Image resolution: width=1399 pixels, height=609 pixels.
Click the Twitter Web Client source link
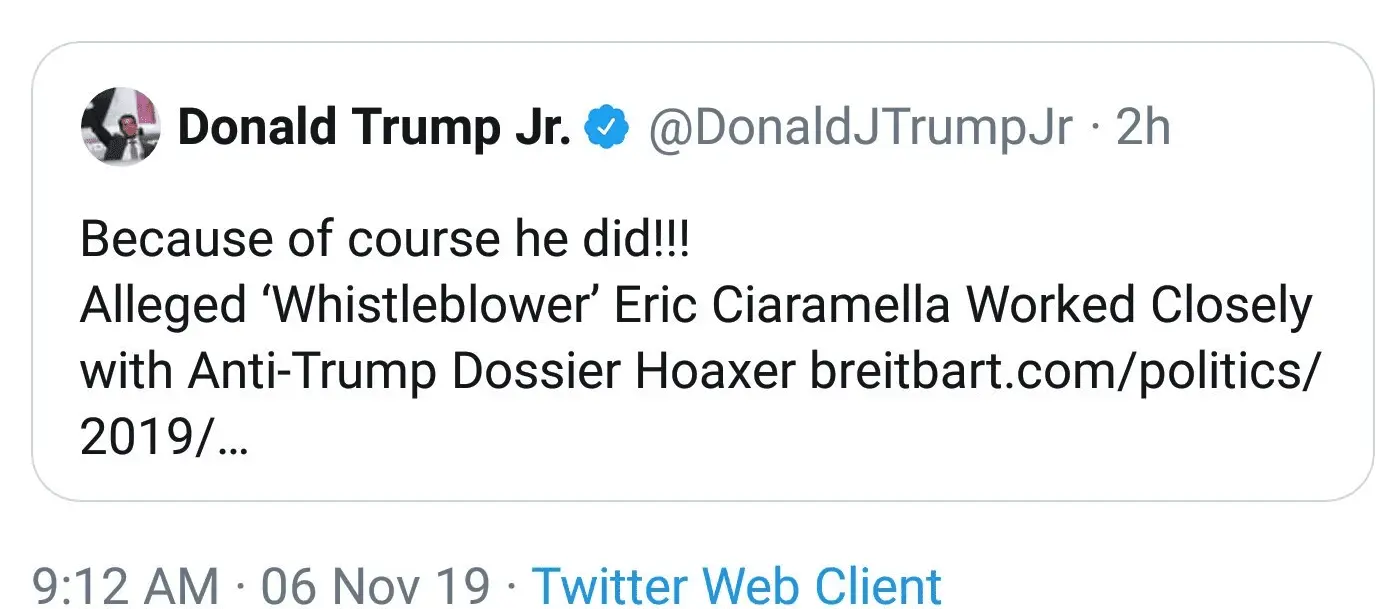tap(736, 585)
